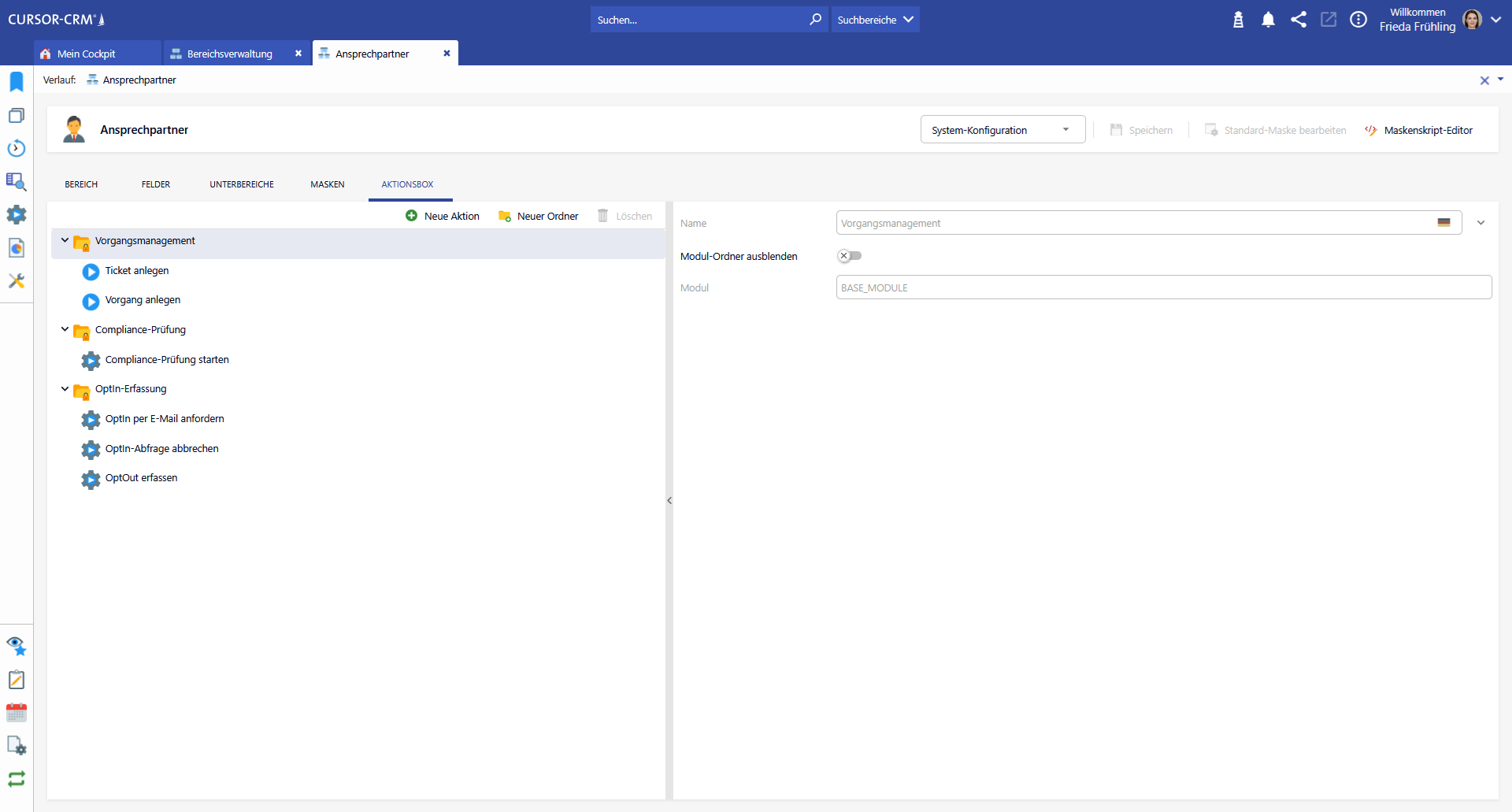Select the Ticket anlegen action

(x=136, y=271)
